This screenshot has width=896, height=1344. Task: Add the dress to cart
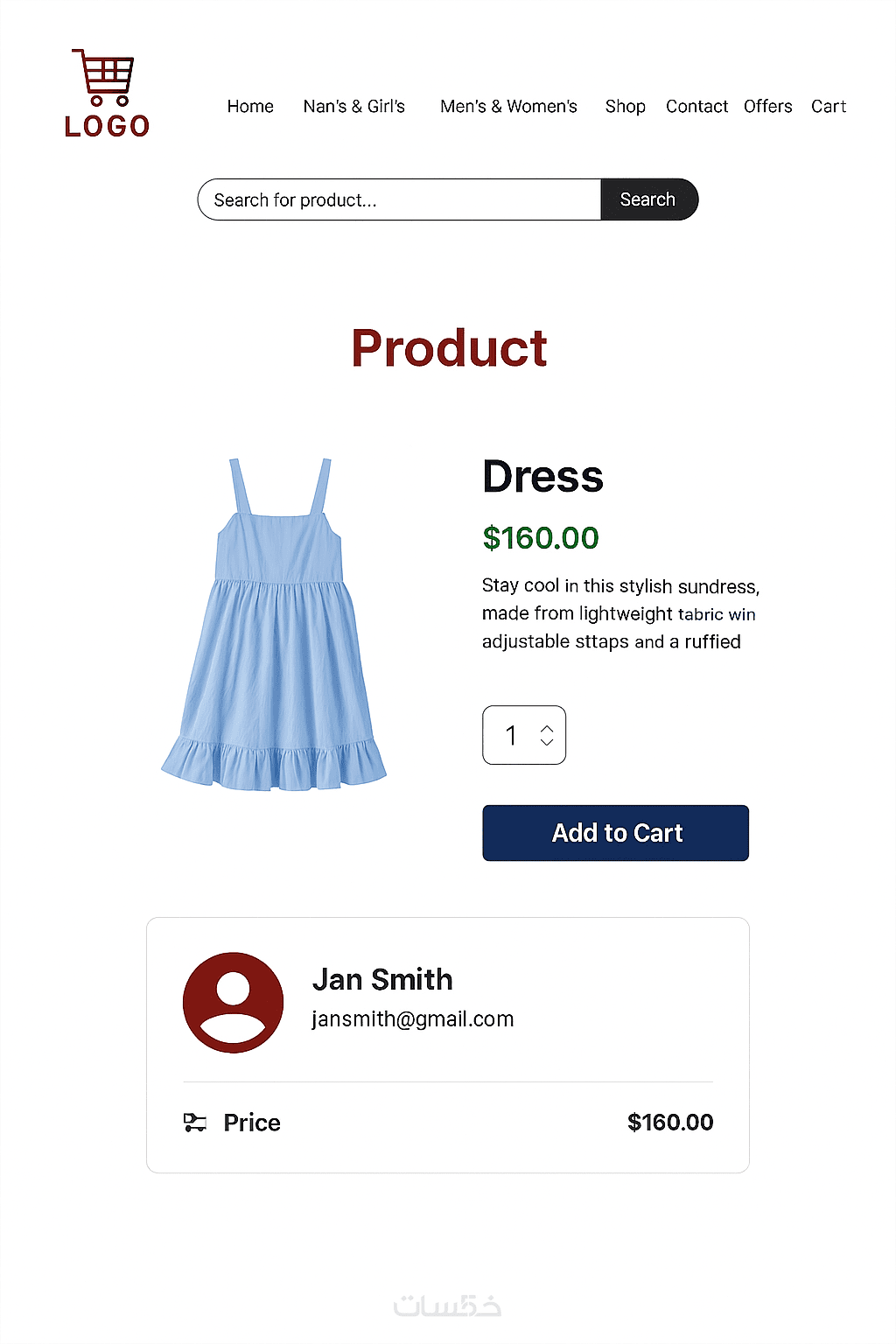[616, 833]
